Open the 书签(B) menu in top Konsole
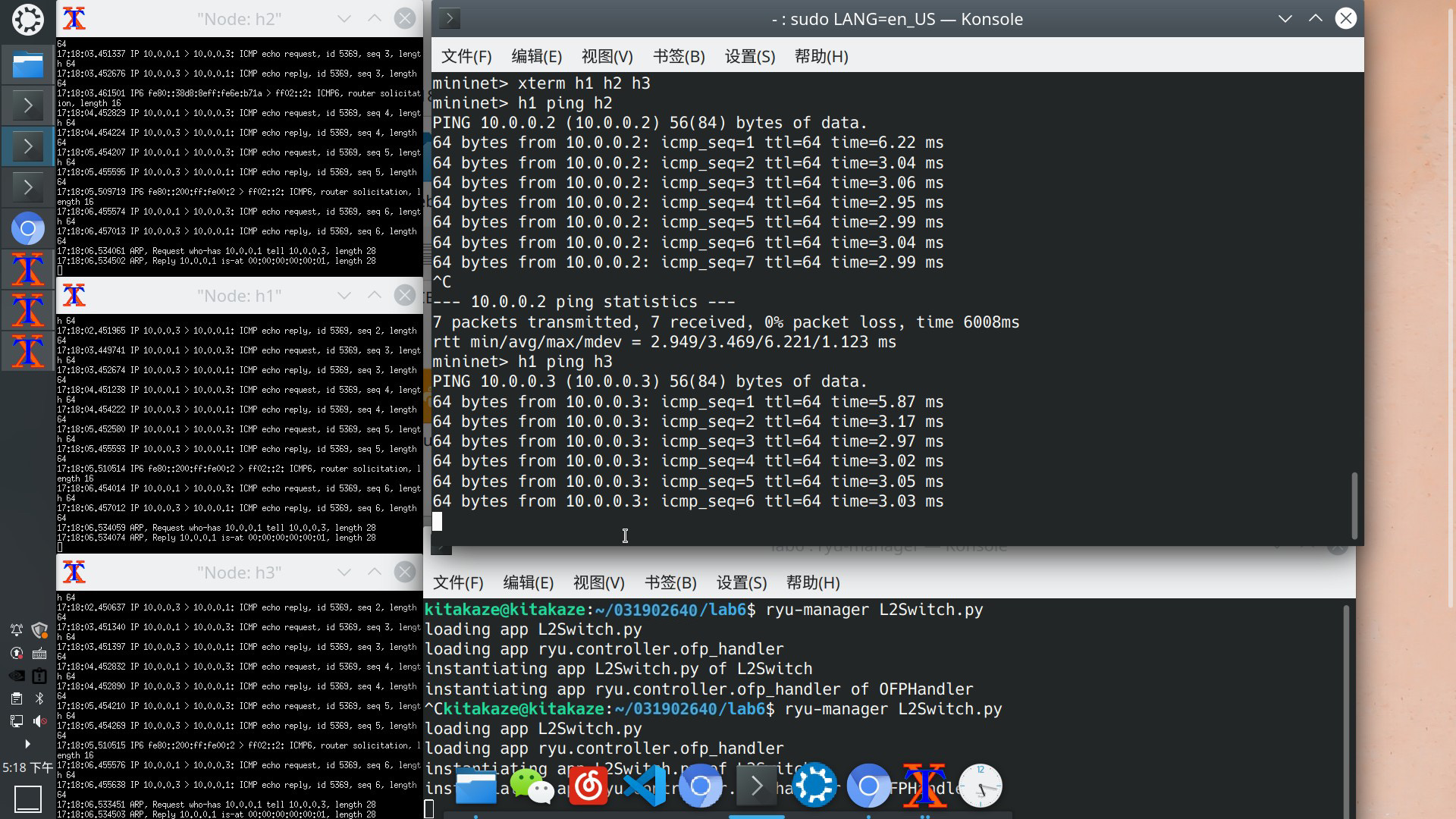The height and width of the screenshot is (819, 1456). [678, 57]
